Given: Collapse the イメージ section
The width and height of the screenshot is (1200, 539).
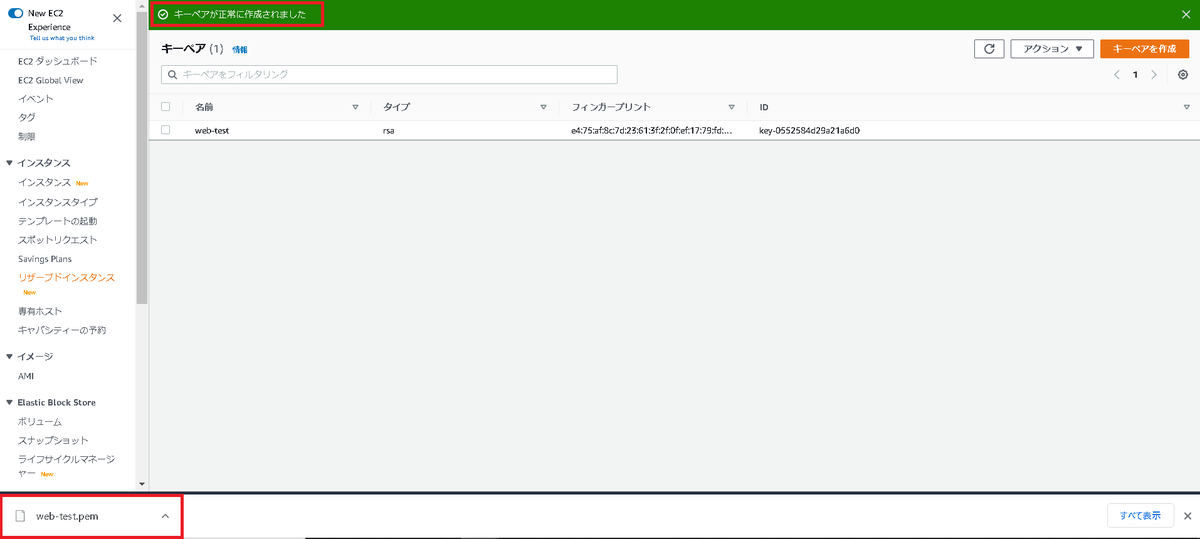Looking at the screenshot, I should [x=10, y=356].
